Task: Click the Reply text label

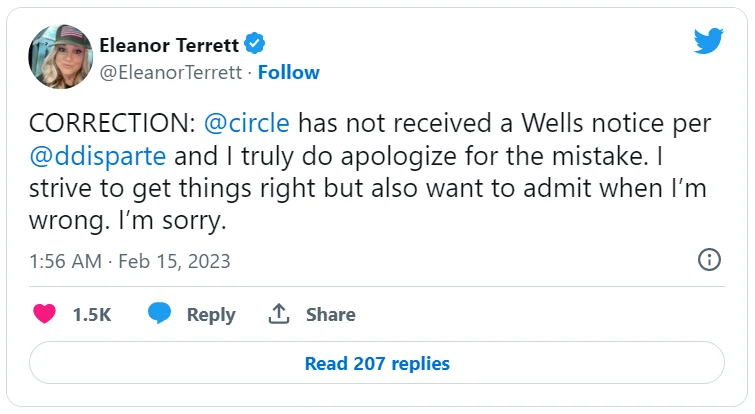Action: (x=211, y=314)
